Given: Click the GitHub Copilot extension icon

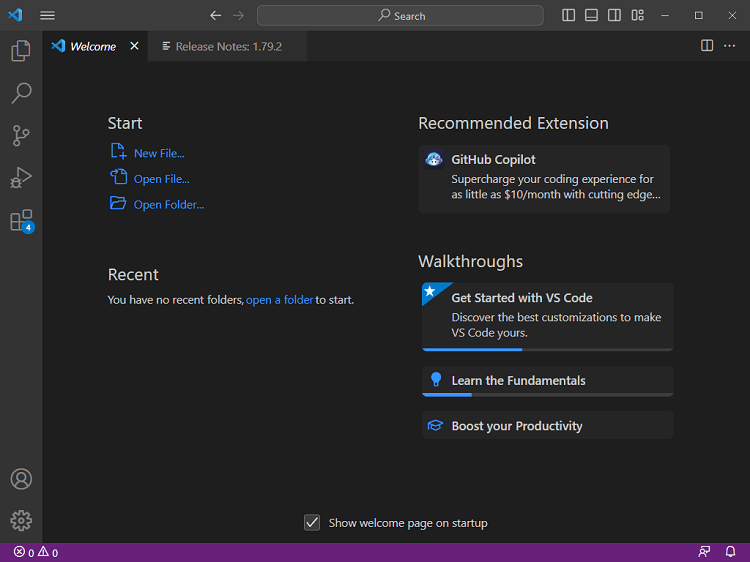Looking at the screenshot, I should coord(434,159).
